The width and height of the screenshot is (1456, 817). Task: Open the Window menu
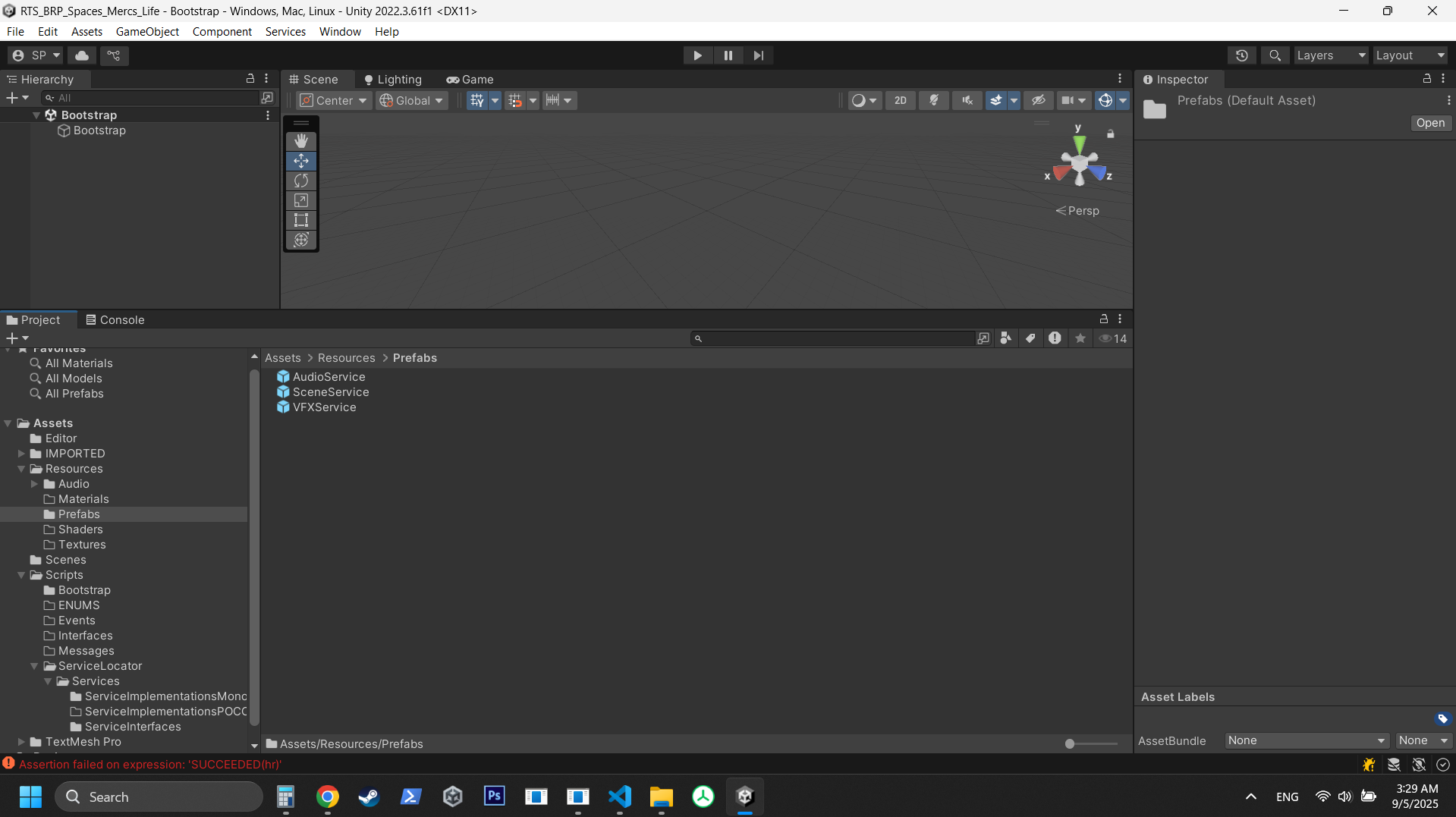point(340,31)
